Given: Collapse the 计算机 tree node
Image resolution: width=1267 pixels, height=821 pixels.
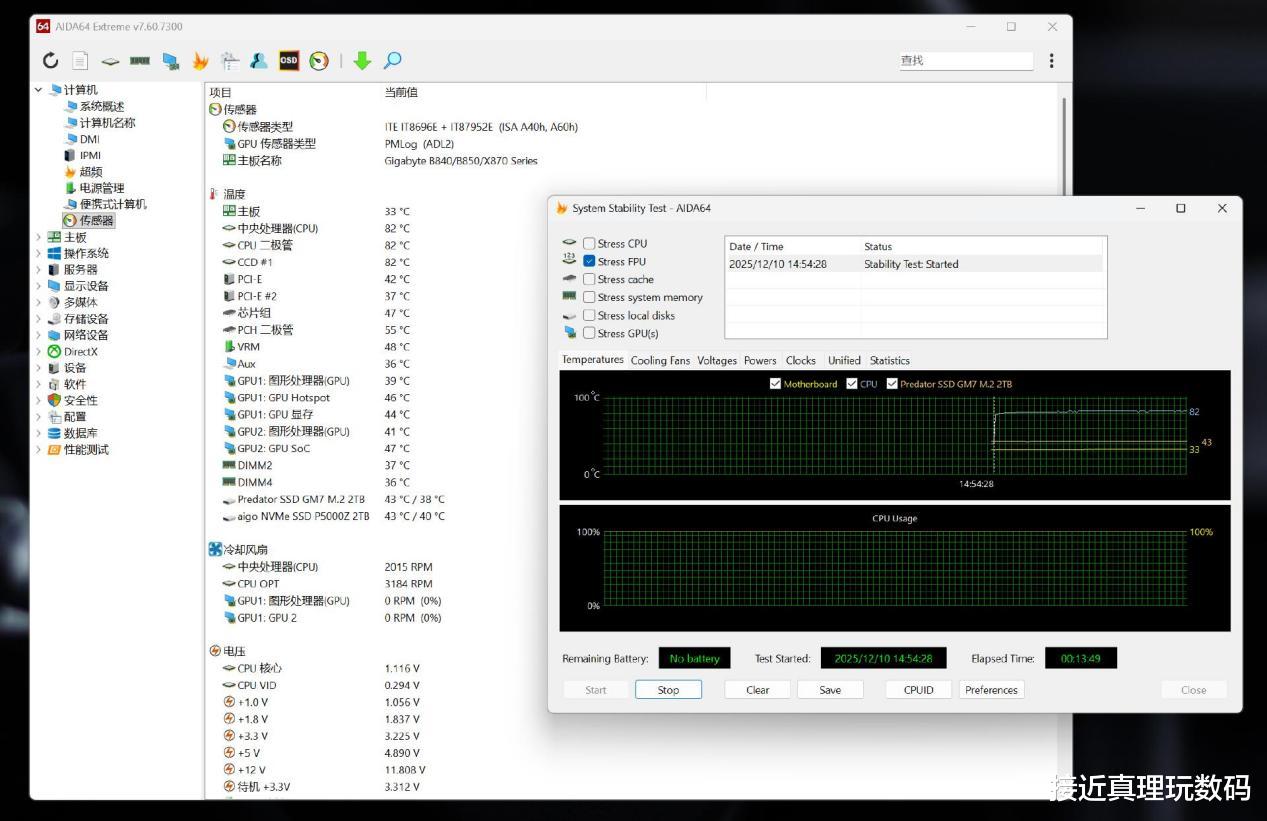Looking at the screenshot, I should coord(39,90).
